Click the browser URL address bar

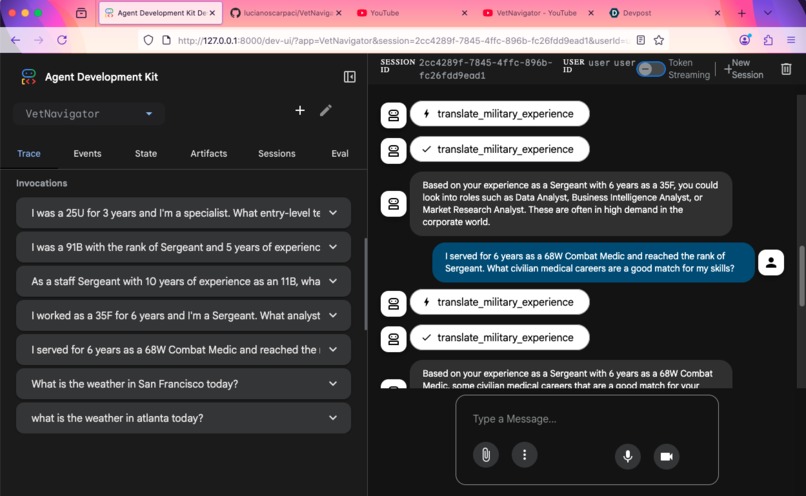click(x=403, y=40)
